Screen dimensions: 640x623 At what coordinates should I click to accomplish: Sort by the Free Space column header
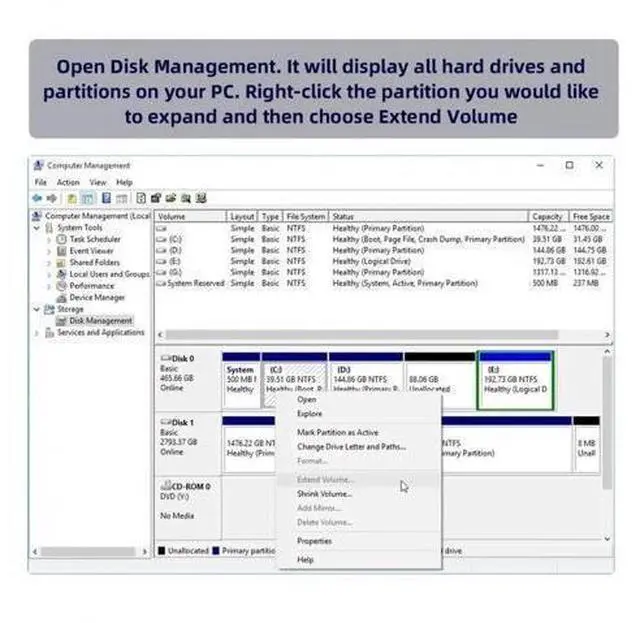point(591,216)
